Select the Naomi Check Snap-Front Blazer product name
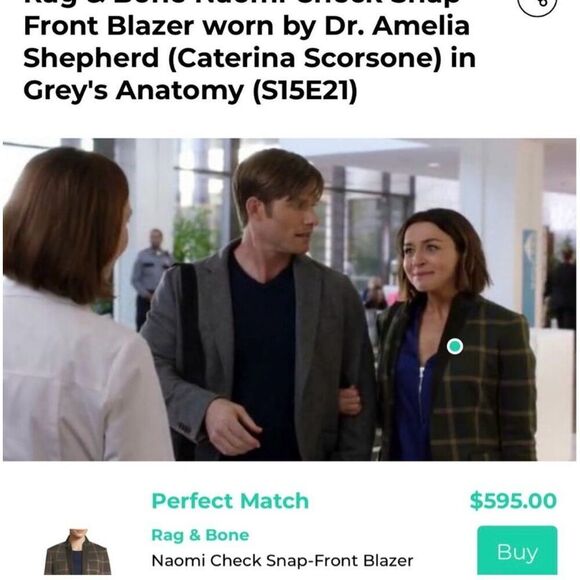The image size is (580, 580). [282, 561]
